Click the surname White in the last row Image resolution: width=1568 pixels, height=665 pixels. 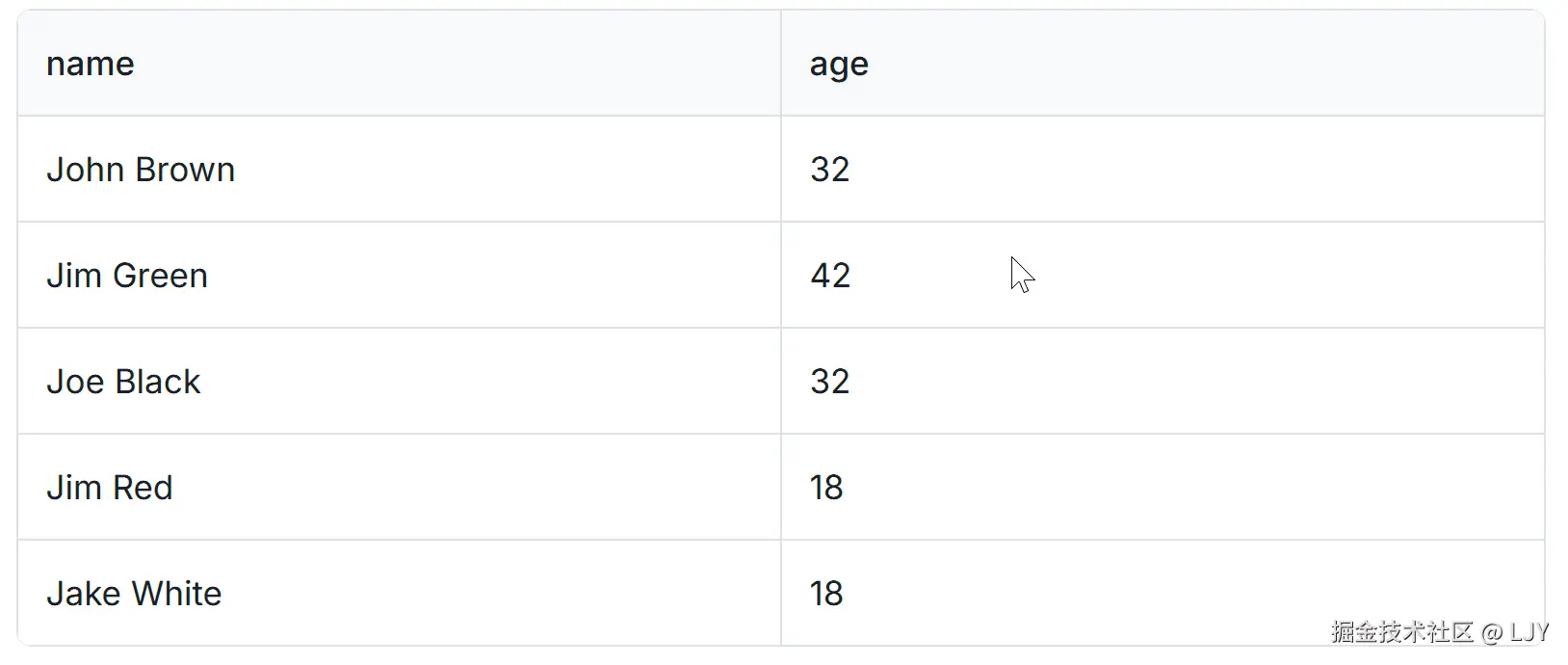point(178,594)
